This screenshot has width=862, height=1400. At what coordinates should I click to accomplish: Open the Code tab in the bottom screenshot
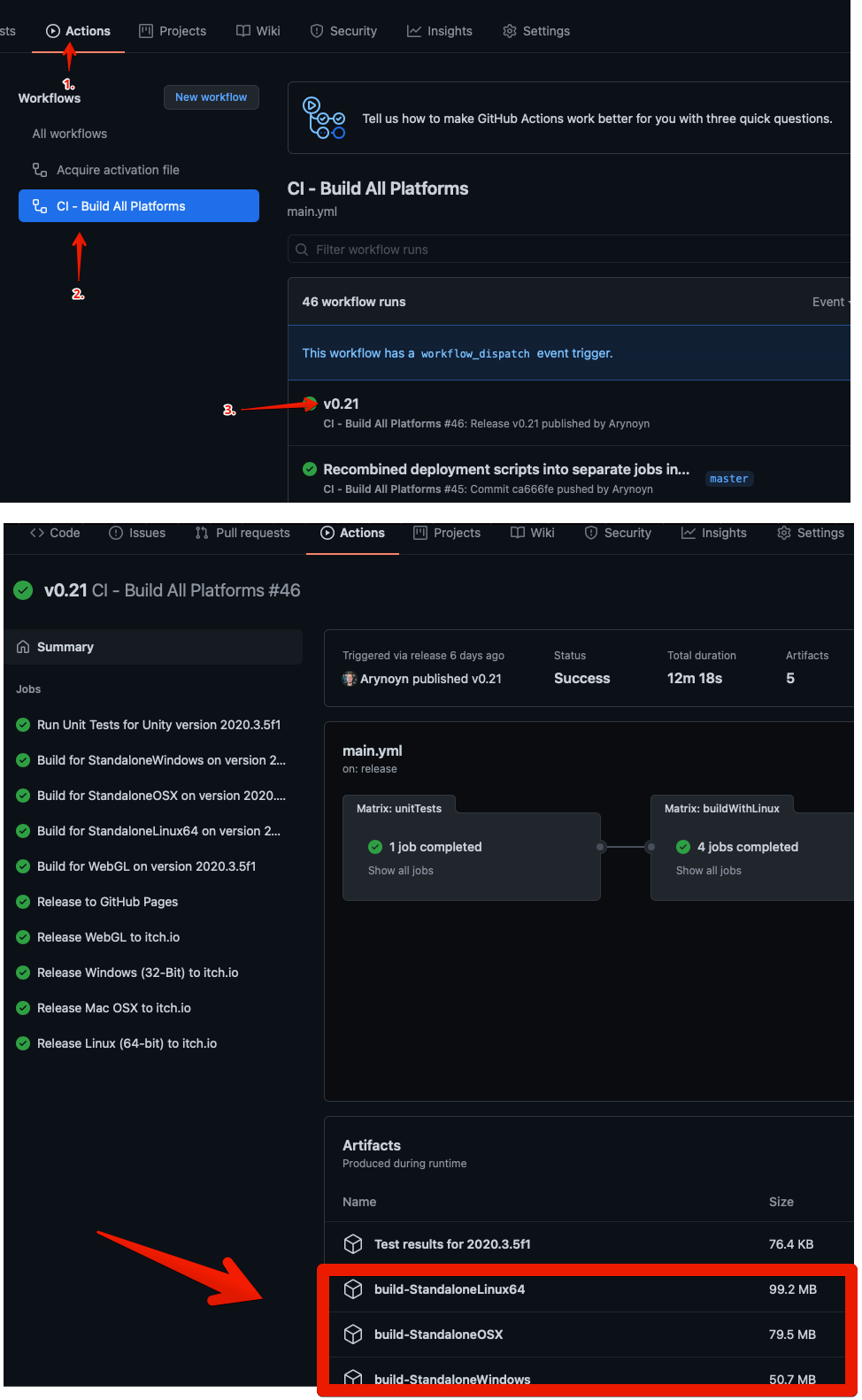pos(55,533)
